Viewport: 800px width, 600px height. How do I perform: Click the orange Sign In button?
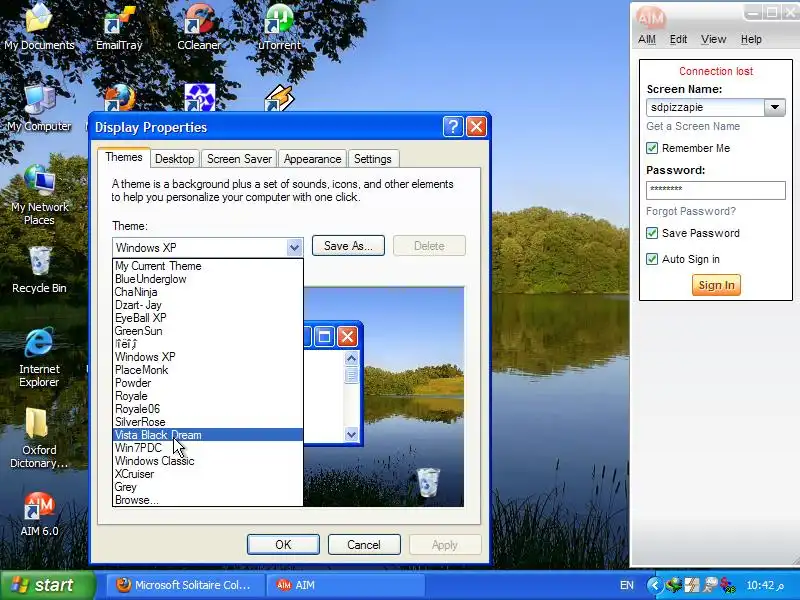coord(716,285)
